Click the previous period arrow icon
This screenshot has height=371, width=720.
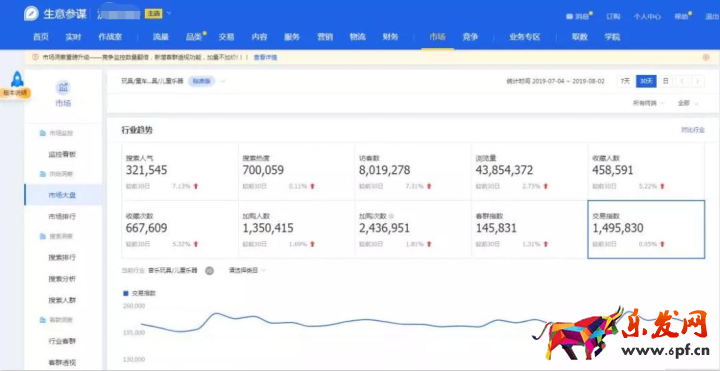point(682,81)
